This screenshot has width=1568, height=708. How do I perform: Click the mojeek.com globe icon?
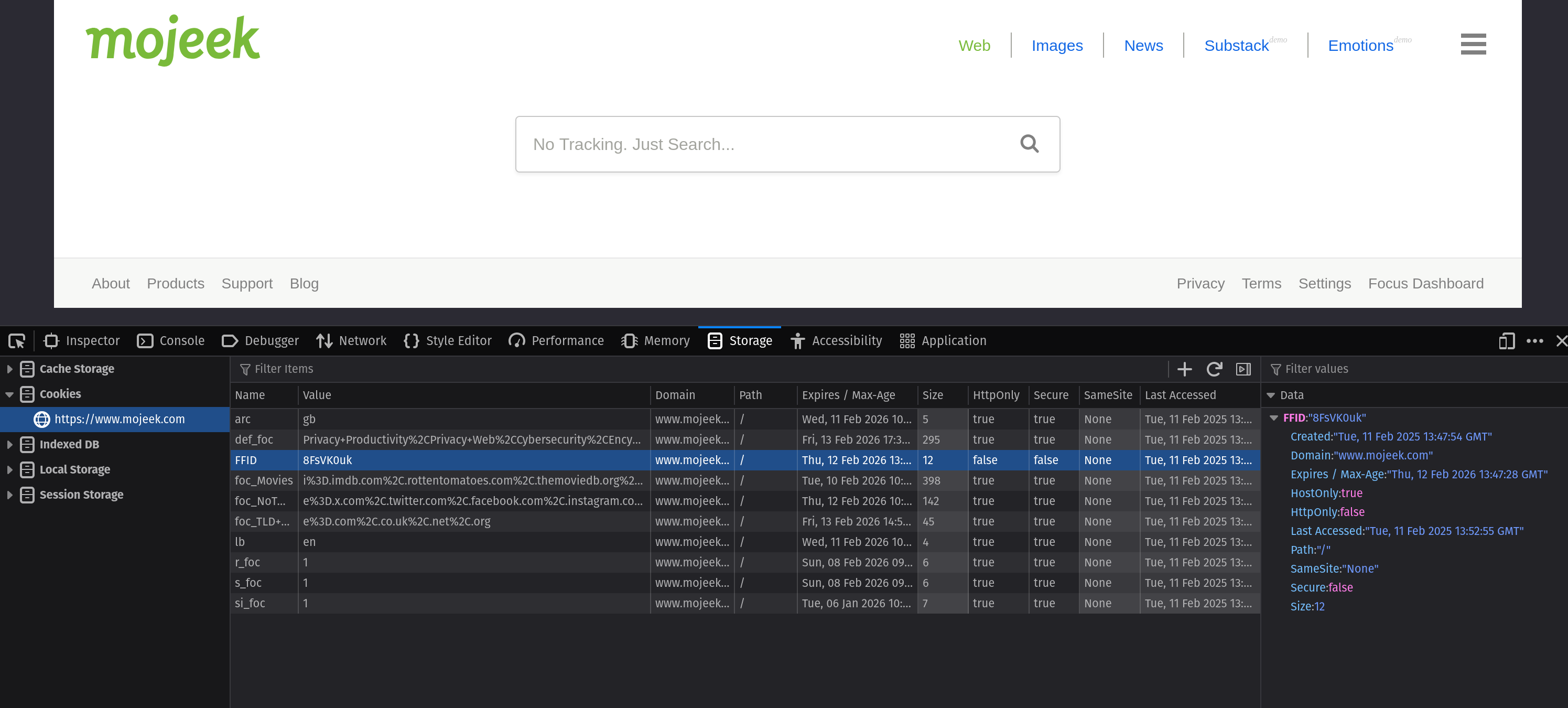click(41, 420)
